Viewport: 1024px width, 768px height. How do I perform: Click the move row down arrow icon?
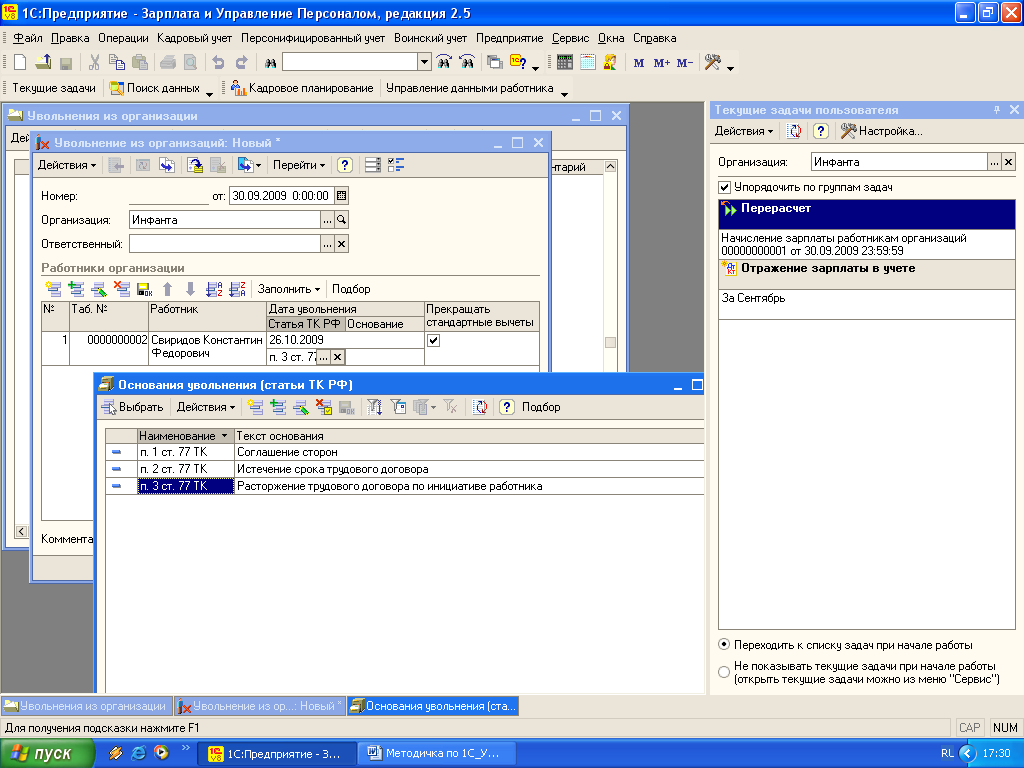coord(190,289)
